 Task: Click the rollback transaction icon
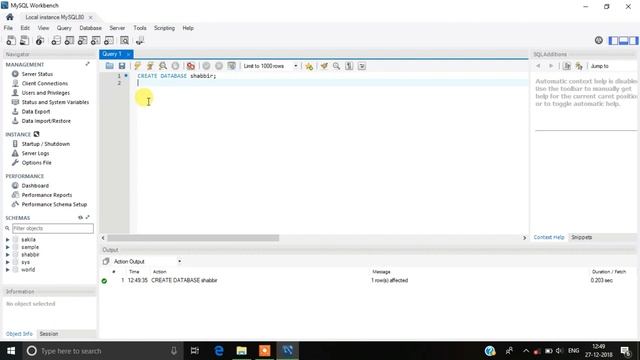point(219,66)
